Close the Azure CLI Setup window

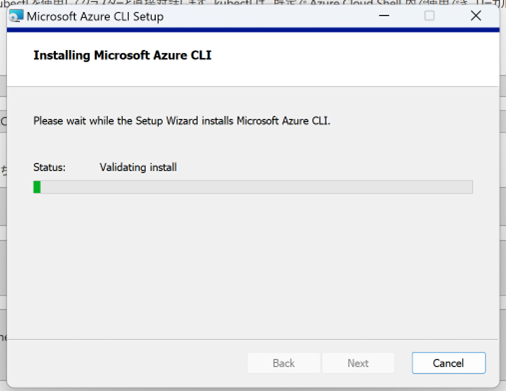(476, 16)
